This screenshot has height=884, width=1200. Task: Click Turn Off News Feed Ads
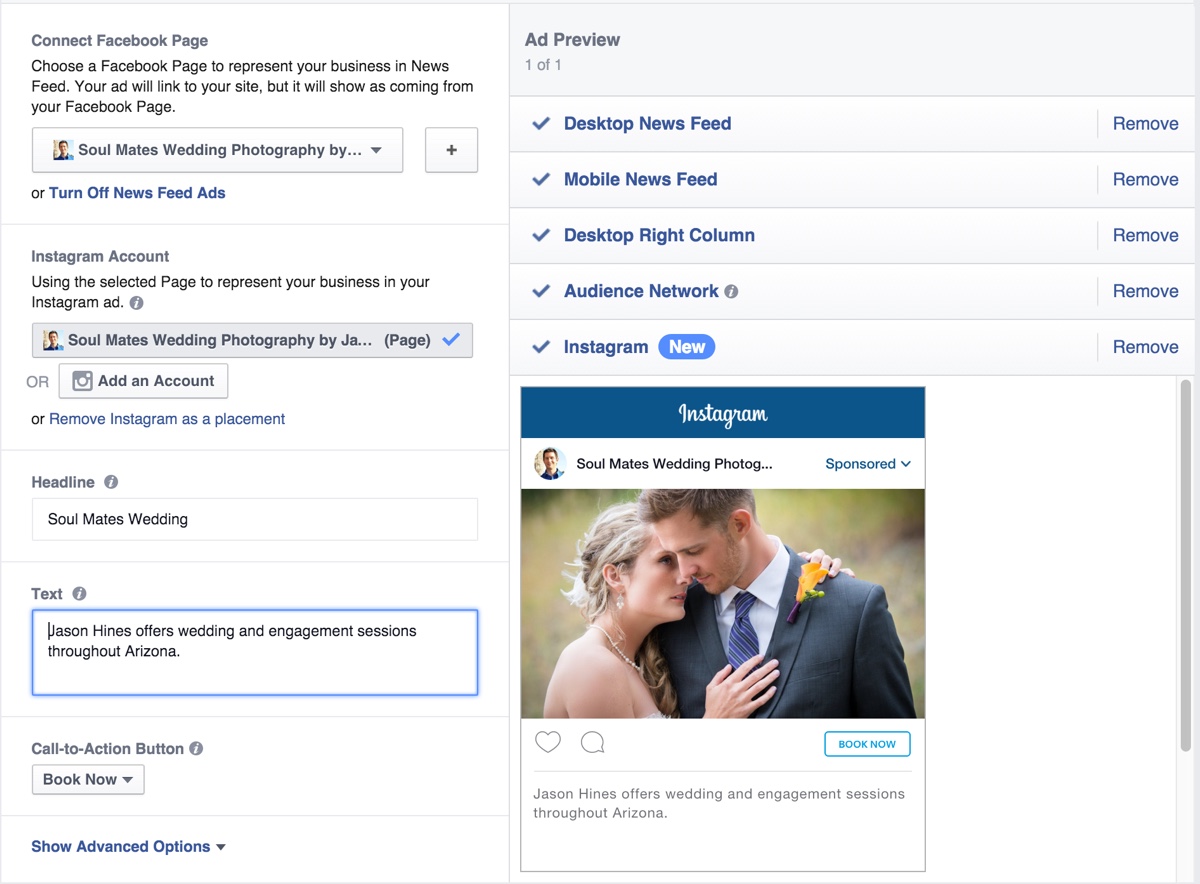tap(137, 193)
